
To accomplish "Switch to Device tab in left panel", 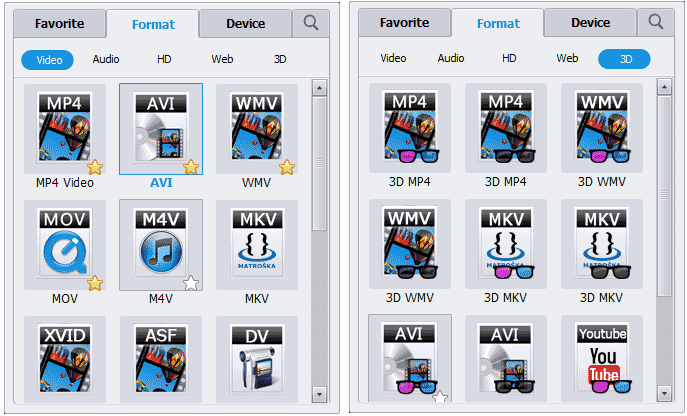I will click(245, 24).
